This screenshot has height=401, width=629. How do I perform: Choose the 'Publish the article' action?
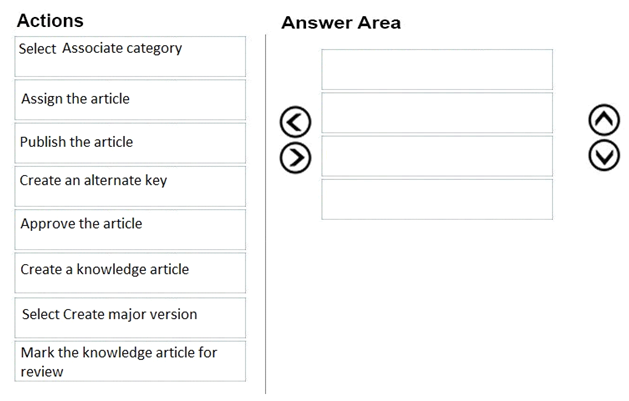(130, 143)
